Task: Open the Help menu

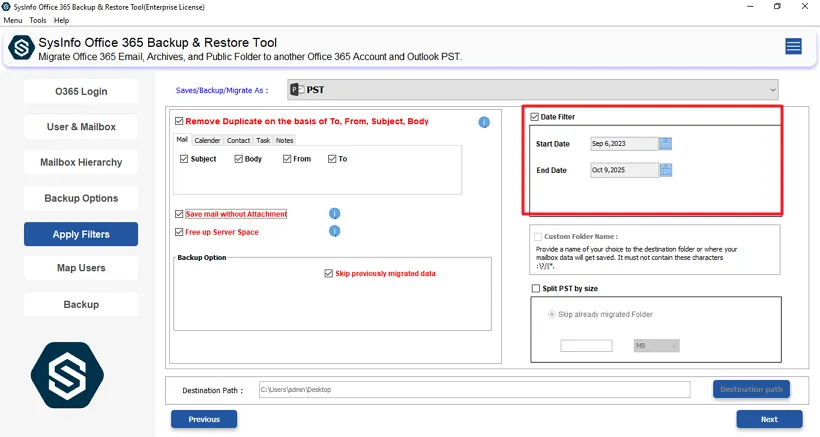Action: click(x=62, y=20)
